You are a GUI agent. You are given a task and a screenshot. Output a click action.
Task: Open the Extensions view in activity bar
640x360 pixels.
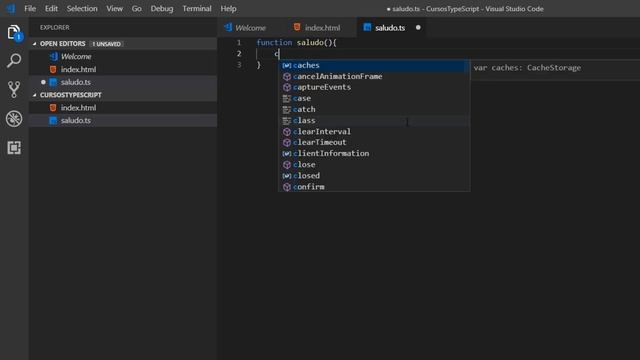click(14, 148)
